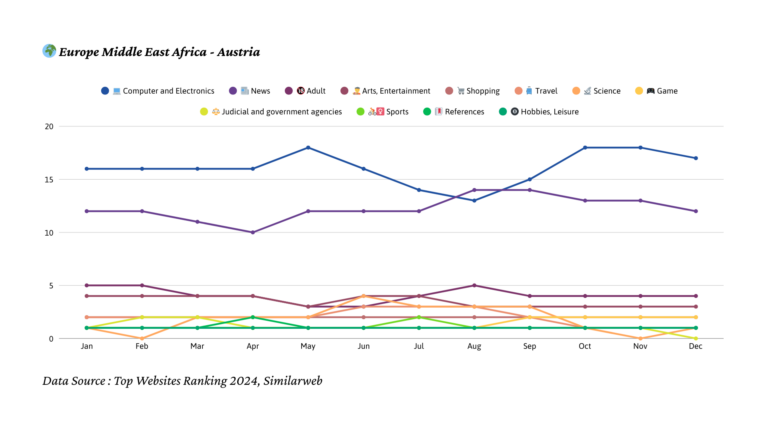
Task: Click the luggage icon beside Travel
Action: point(529,91)
